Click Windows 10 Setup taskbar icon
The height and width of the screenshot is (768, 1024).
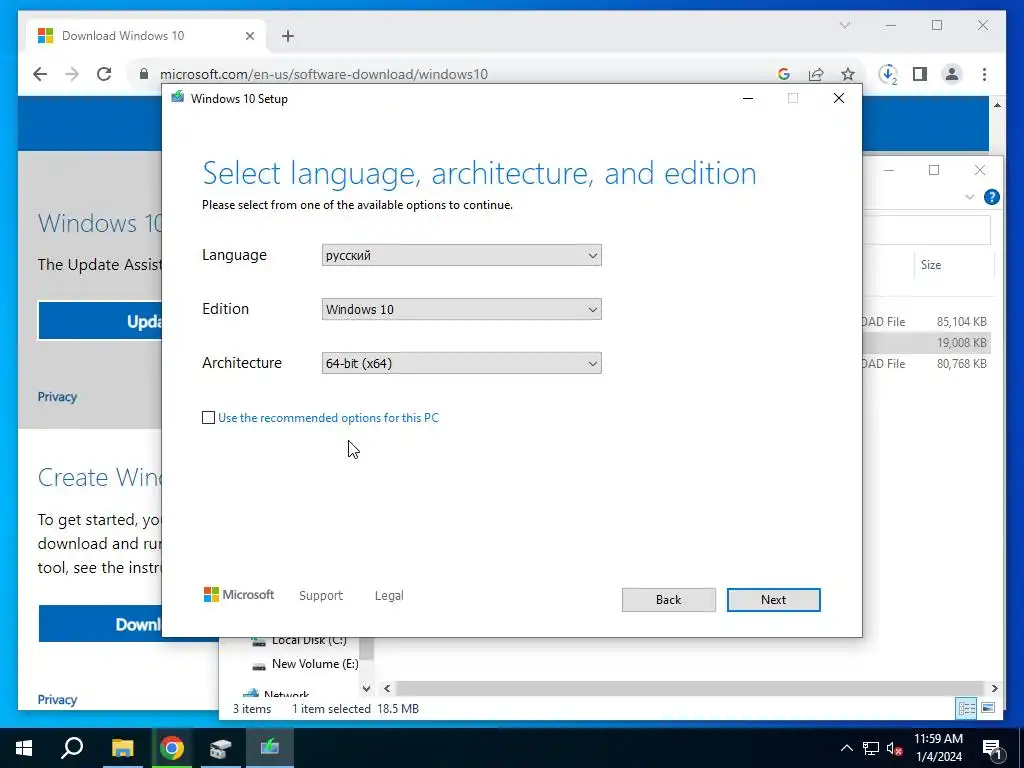(x=270, y=748)
